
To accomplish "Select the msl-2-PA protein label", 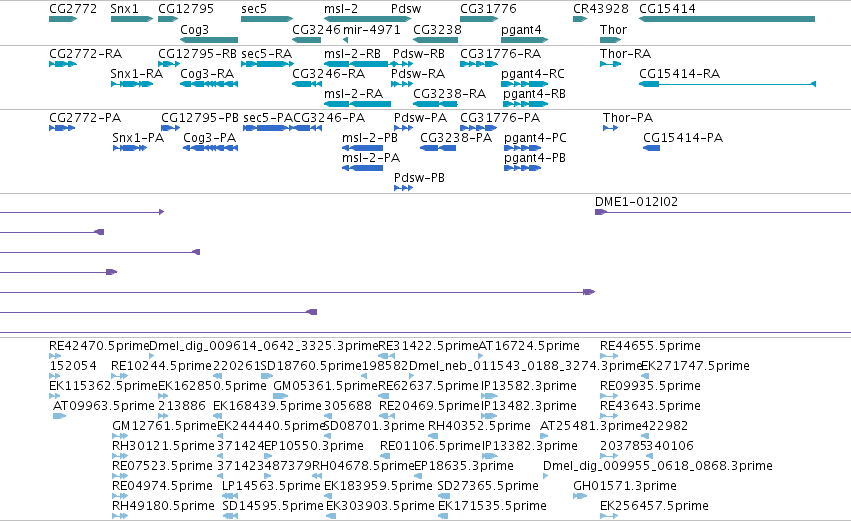I will click(371, 158).
